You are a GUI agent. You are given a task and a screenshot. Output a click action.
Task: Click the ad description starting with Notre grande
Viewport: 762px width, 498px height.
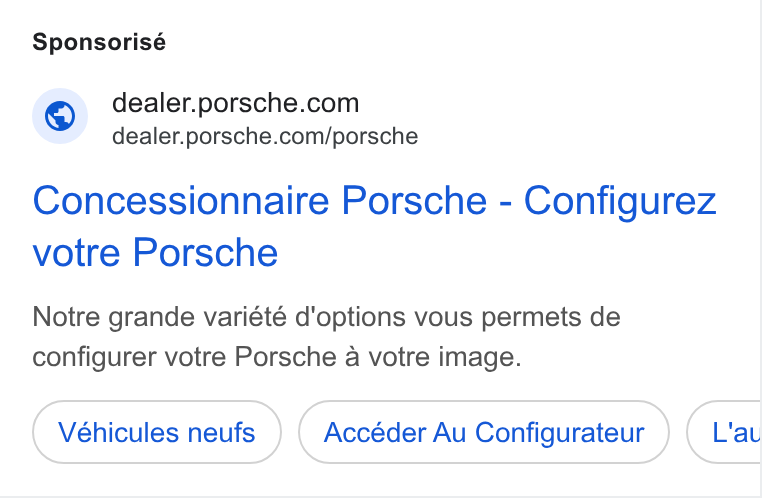[x=327, y=337]
